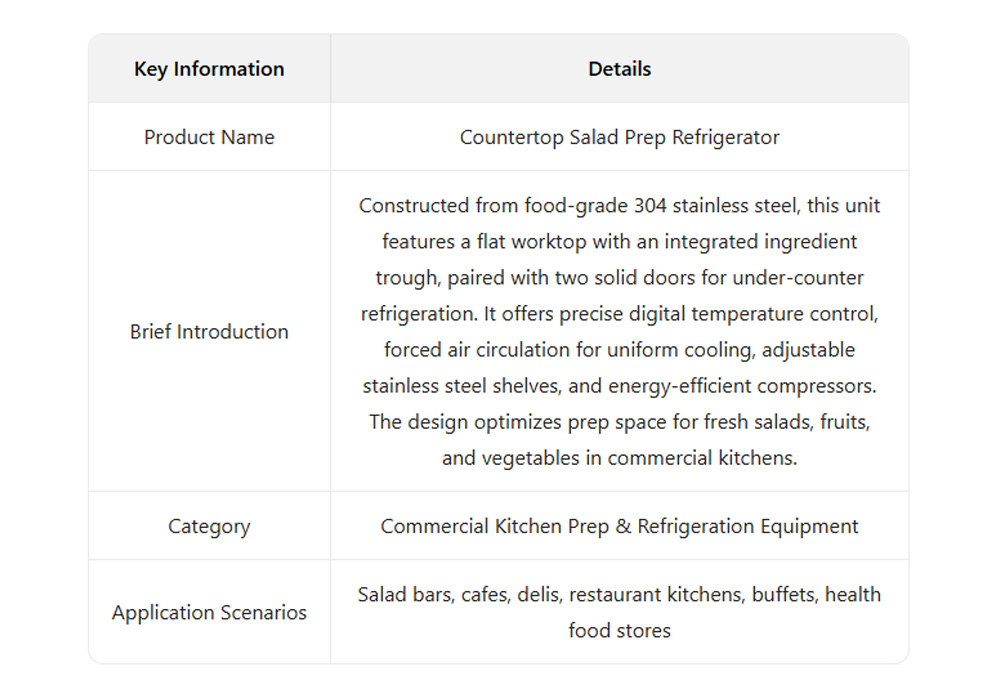The width and height of the screenshot is (1000, 700).
Task: Click the phrase 'forced air circulation'
Action: [480, 350]
